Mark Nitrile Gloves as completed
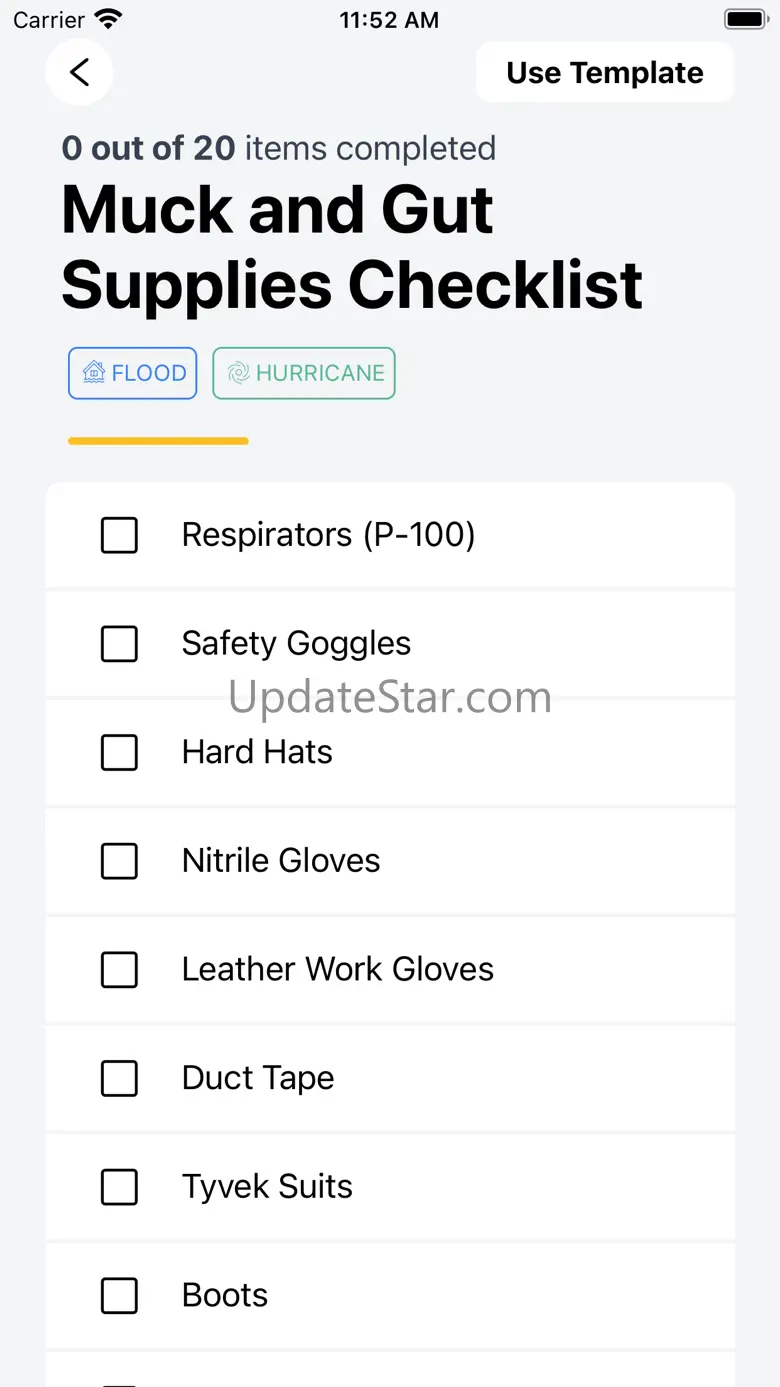Screen dimensions: 780x1387 tap(120, 861)
